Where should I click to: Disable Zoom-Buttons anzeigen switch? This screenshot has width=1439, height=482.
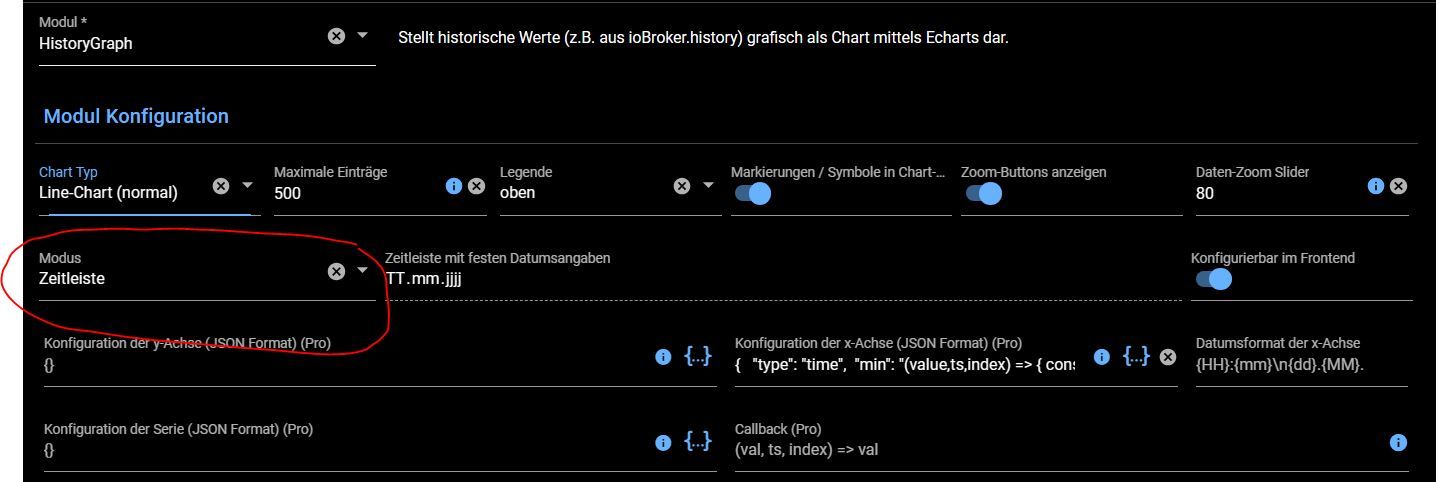point(982,194)
